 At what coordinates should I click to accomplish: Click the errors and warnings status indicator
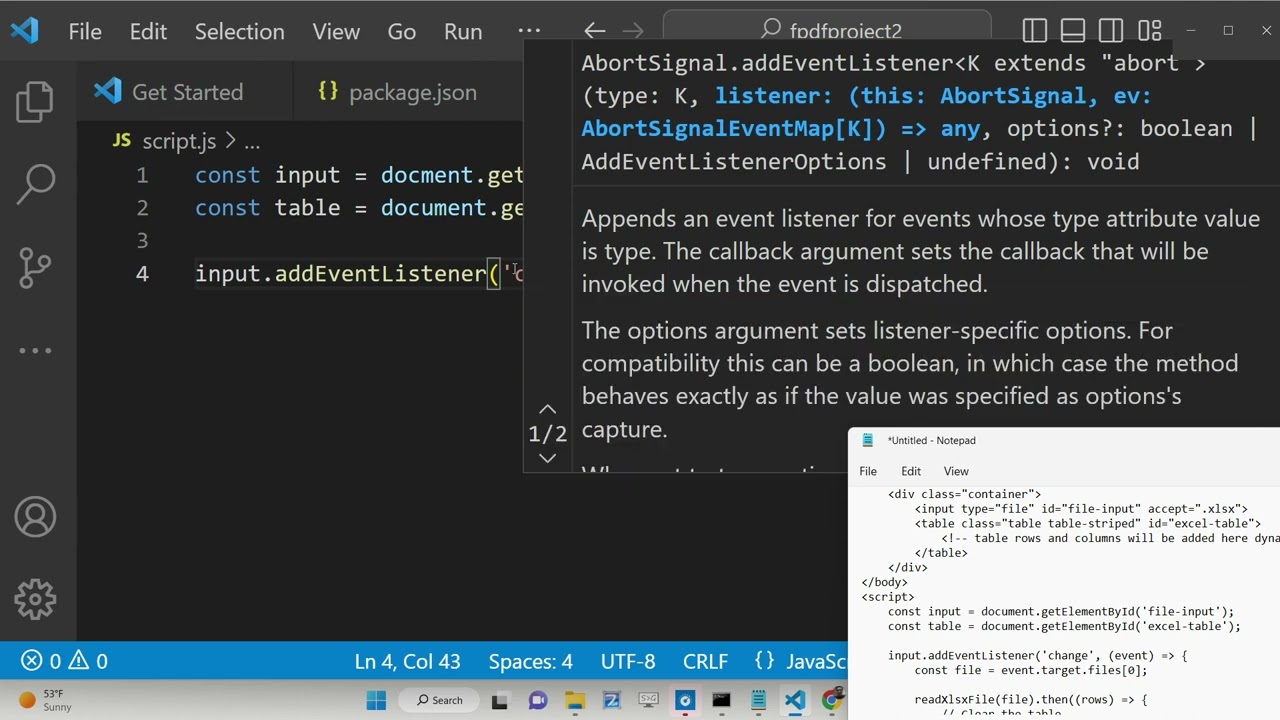[65, 661]
